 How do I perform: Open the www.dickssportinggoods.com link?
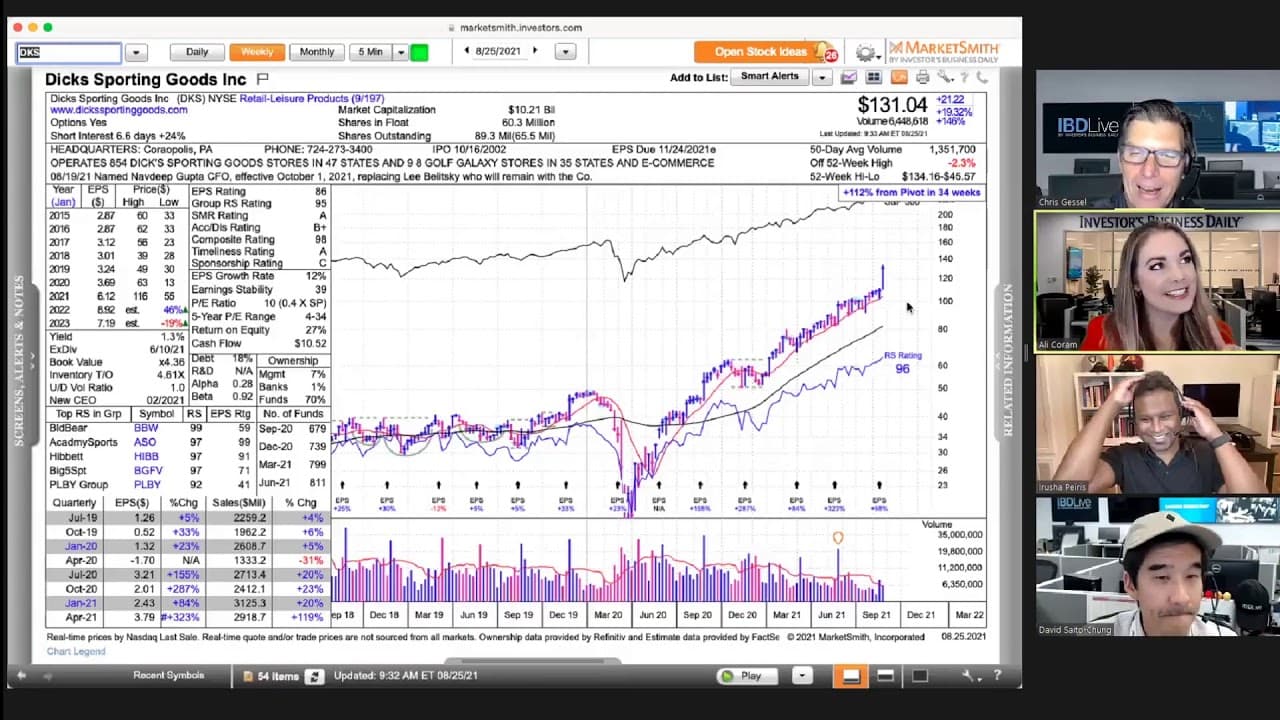tap(118, 110)
